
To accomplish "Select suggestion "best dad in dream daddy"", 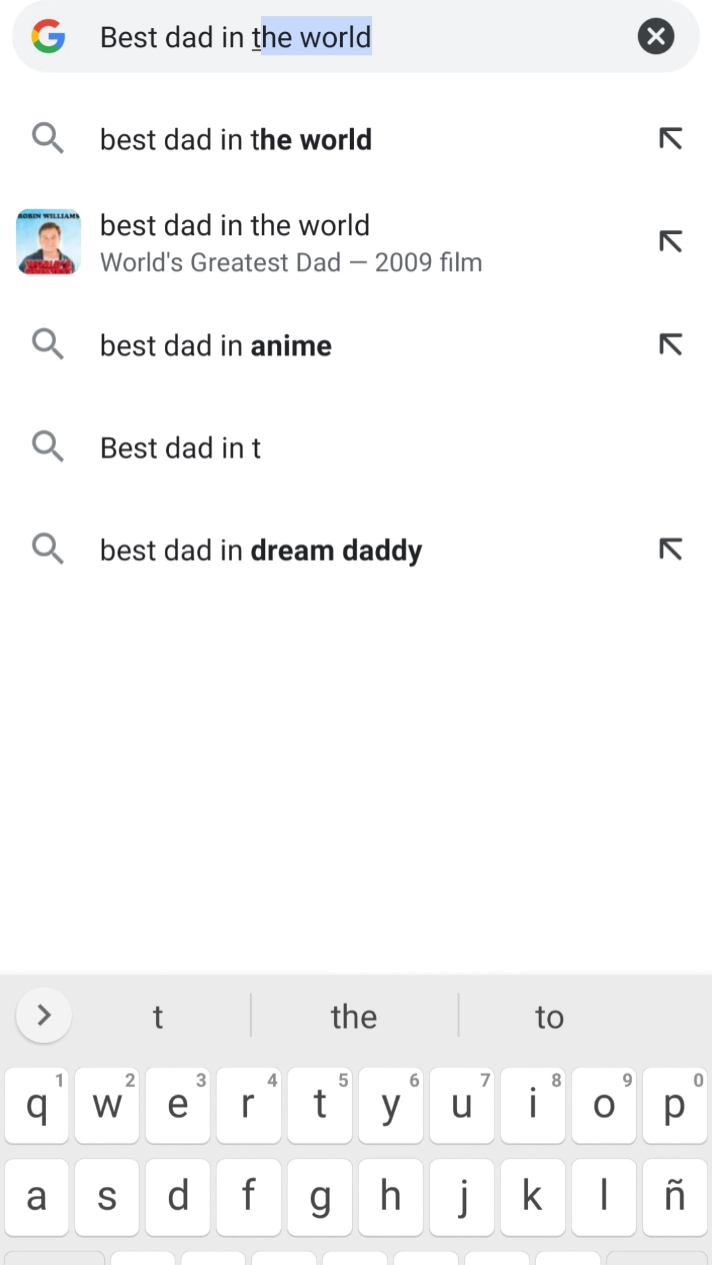I will tap(261, 550).
